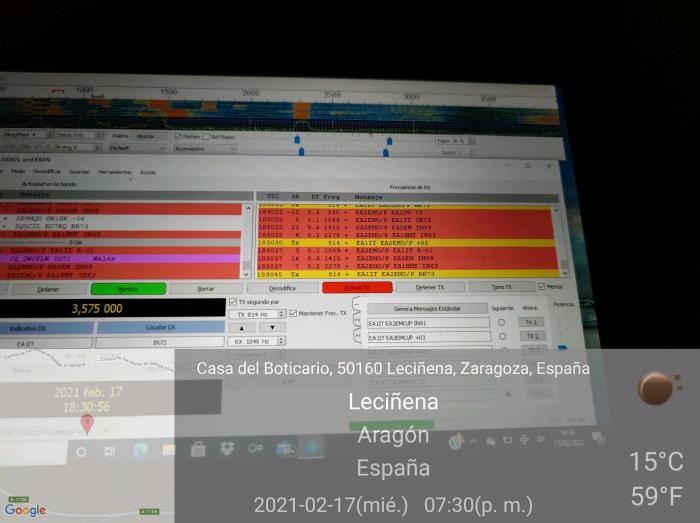700x523 pixels.
Task: Open Microsoft Store bag icon in taskbar
Action: (198, 449)
